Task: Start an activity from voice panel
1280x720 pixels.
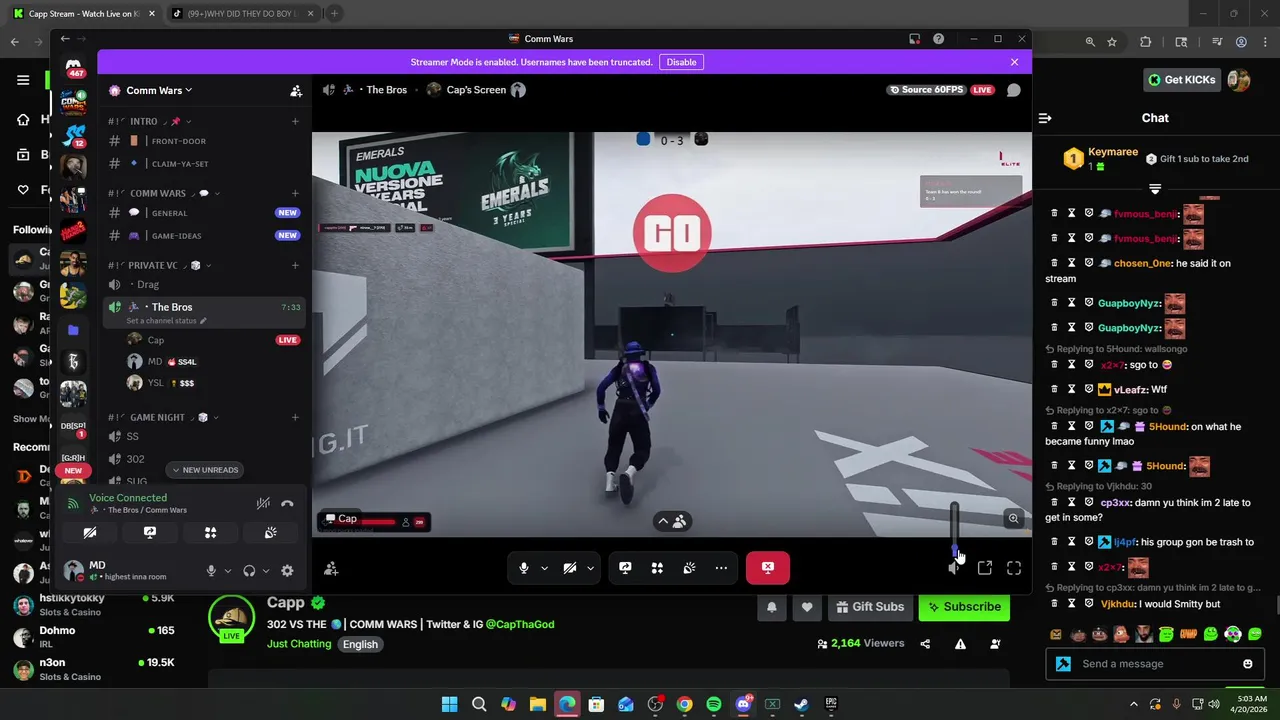Action: 210,533
